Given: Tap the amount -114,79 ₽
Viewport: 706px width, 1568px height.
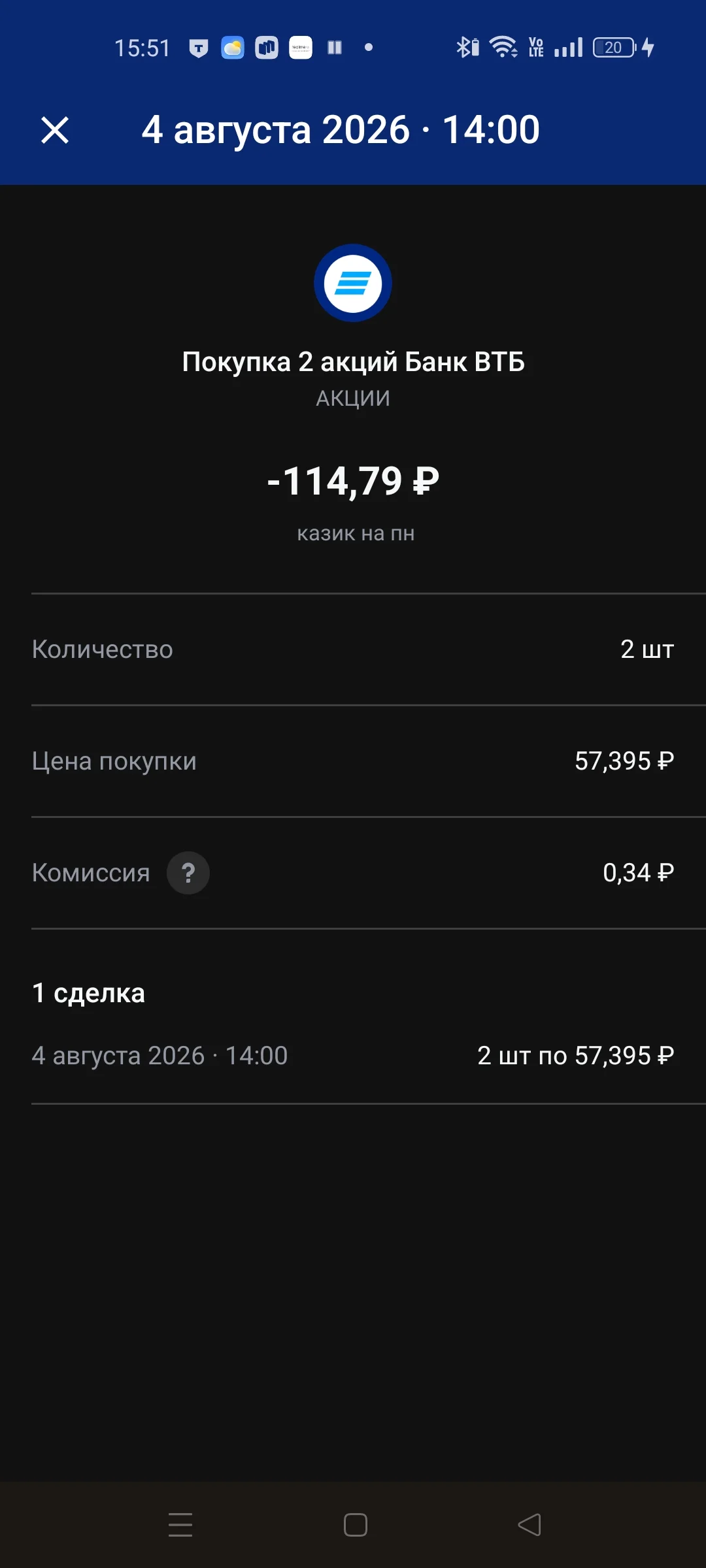Looking at the screenshot, I should click(353, 481).
